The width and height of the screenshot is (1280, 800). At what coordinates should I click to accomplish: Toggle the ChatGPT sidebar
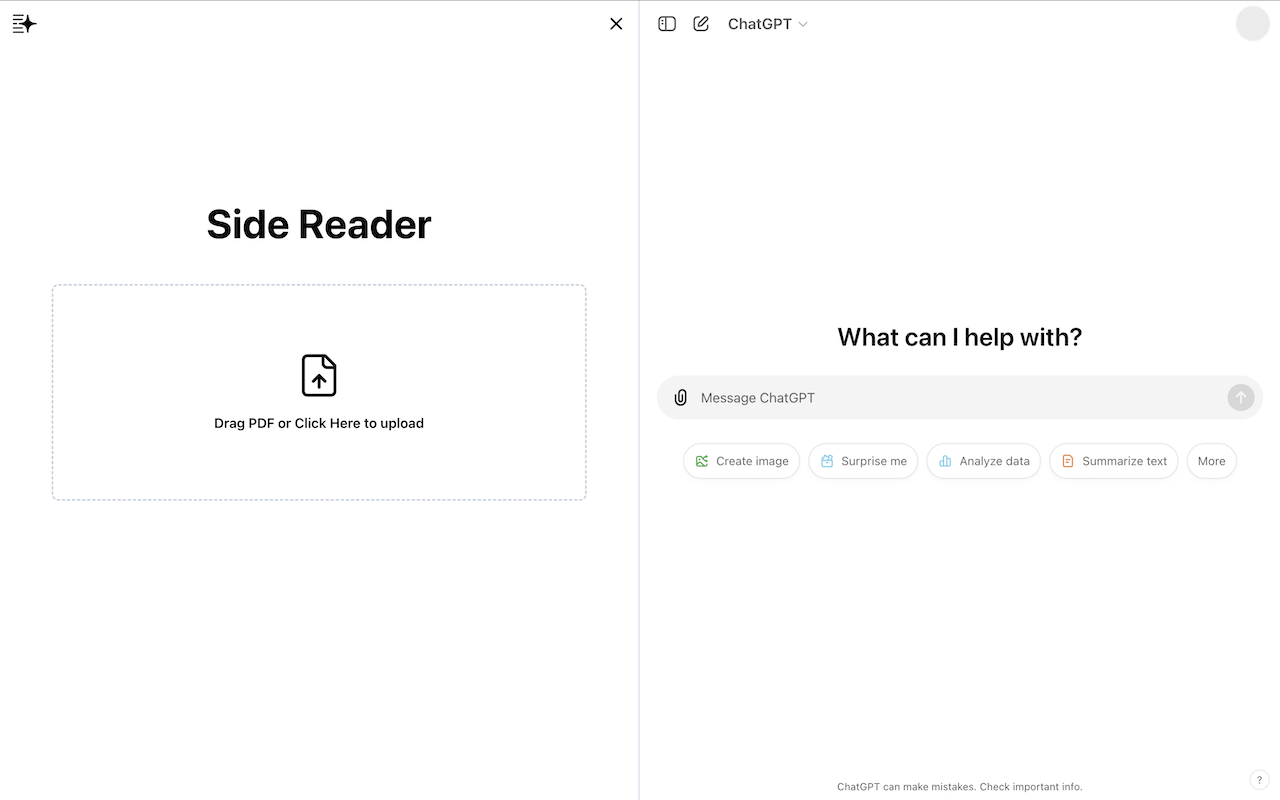(667, 24)
